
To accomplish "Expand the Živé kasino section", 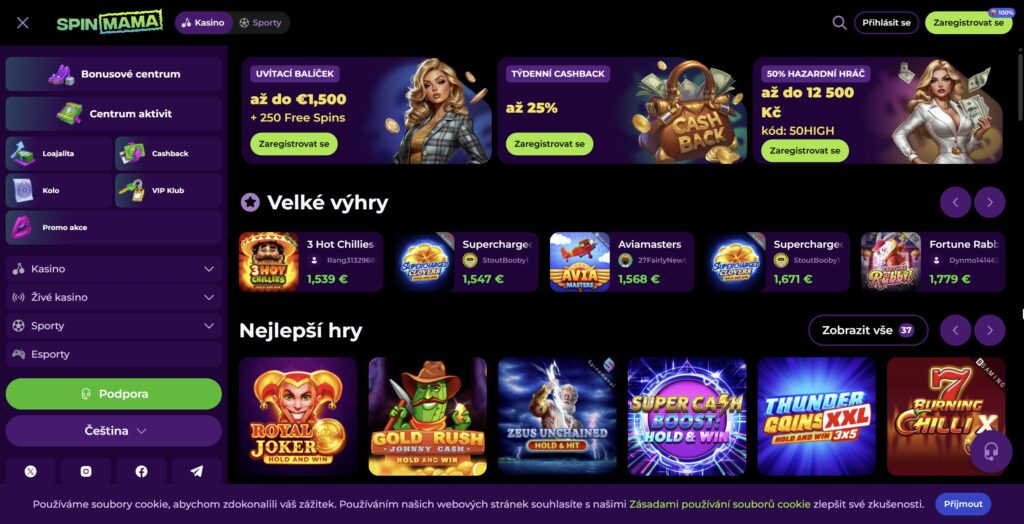I will coord(114,297).
